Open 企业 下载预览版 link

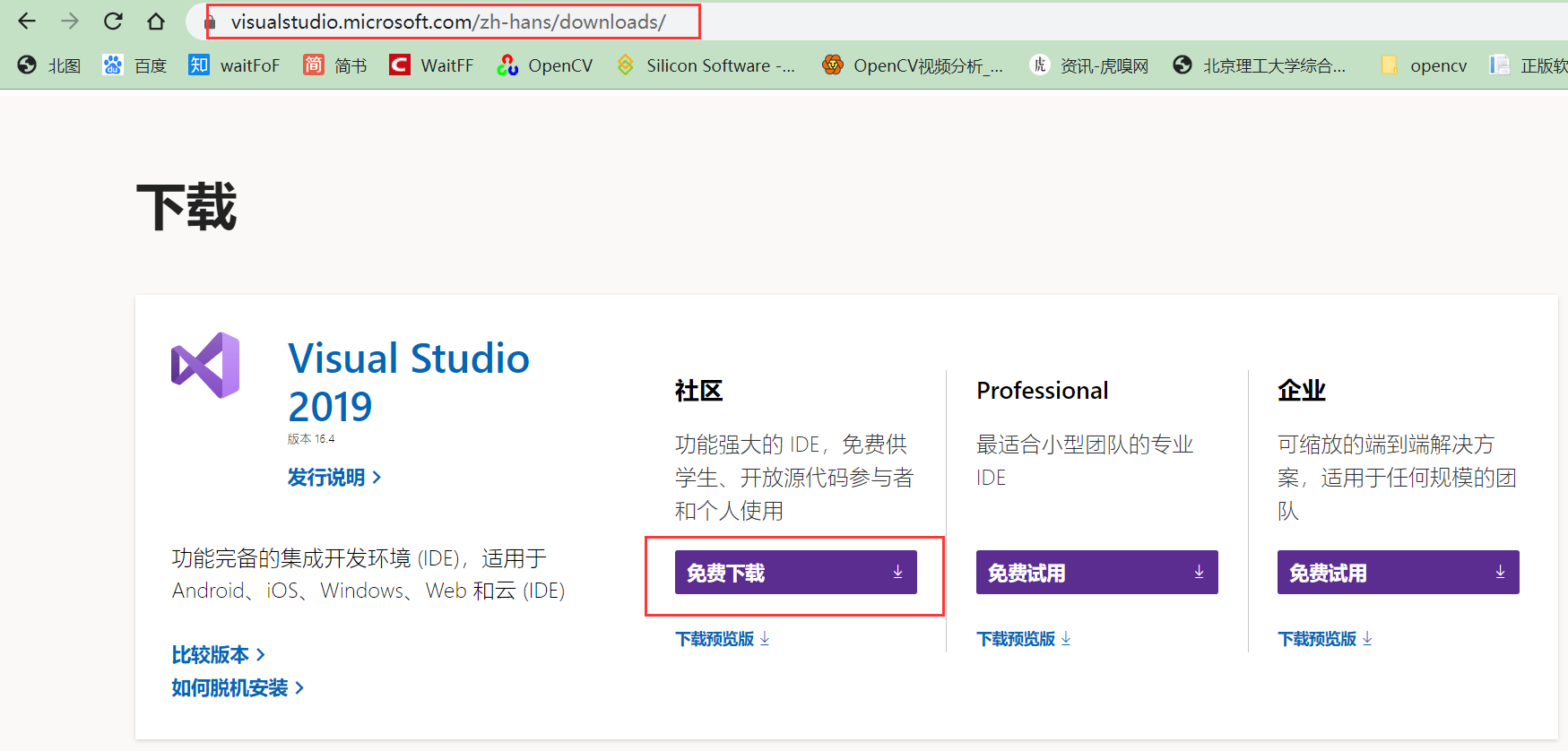(x=1325, y=639)
